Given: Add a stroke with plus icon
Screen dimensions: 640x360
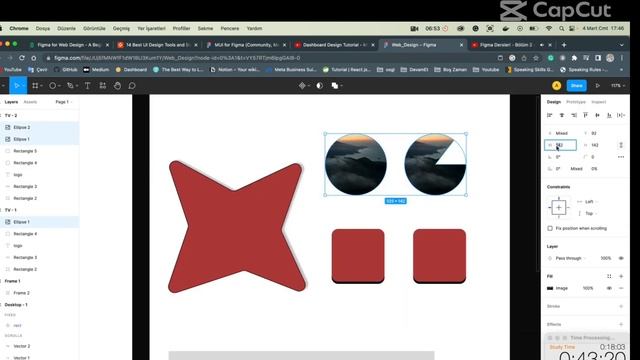Looking at the screenshot, I should [x=621, y=306].
